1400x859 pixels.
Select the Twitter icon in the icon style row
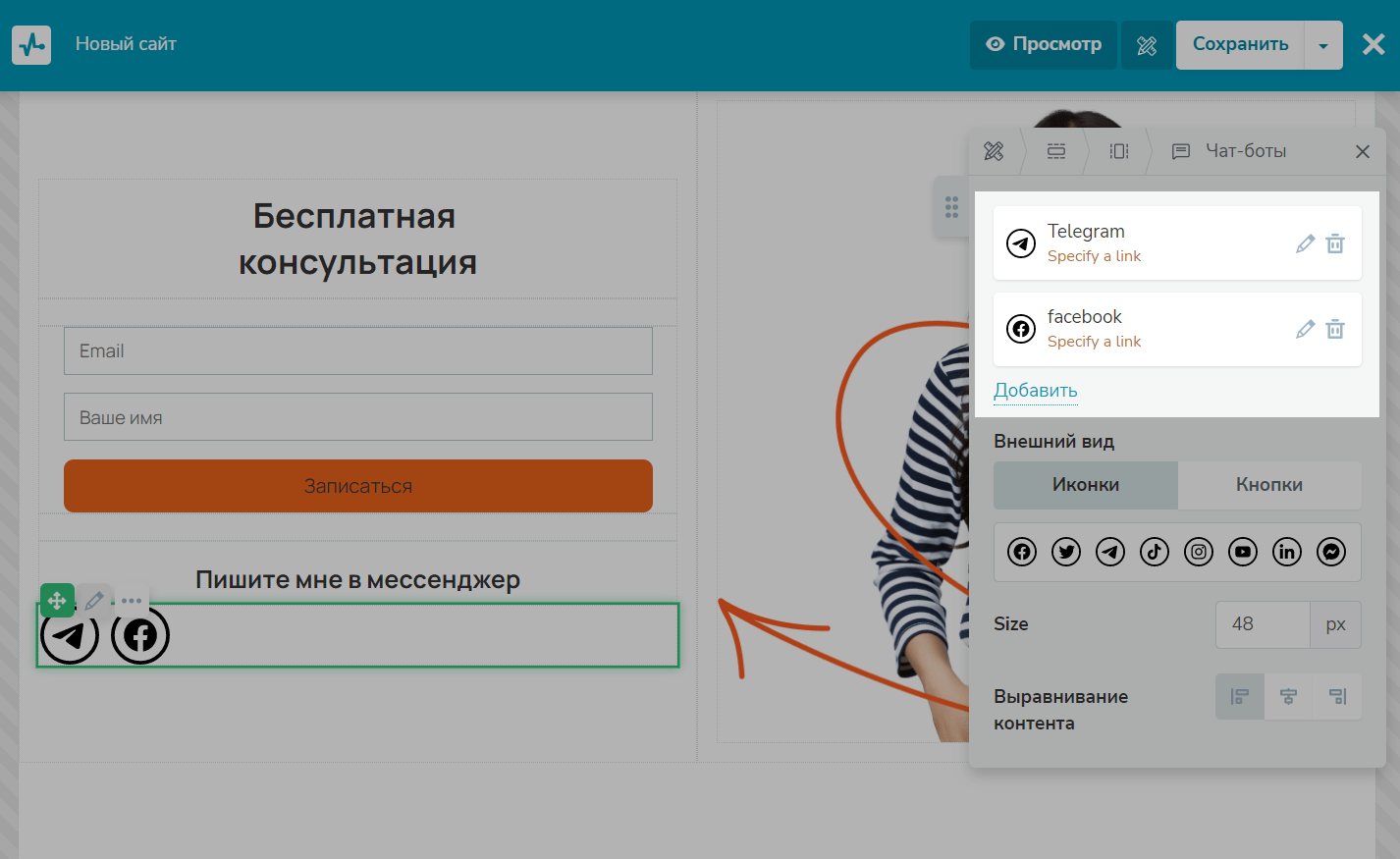pos(1066,552)
